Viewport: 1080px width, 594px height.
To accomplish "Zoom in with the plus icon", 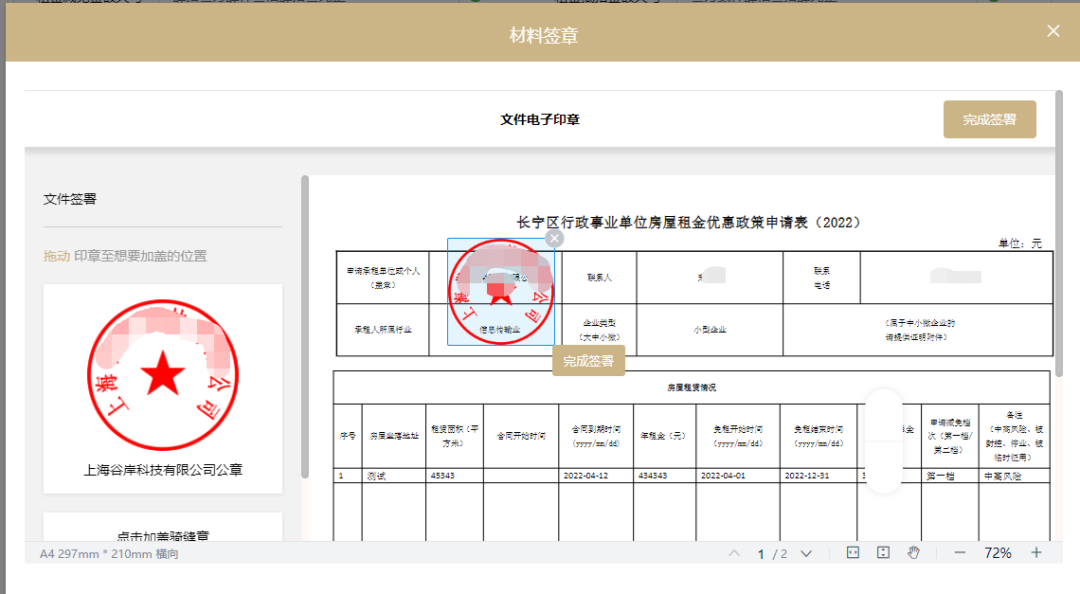I will click(x=1036, y=553).
